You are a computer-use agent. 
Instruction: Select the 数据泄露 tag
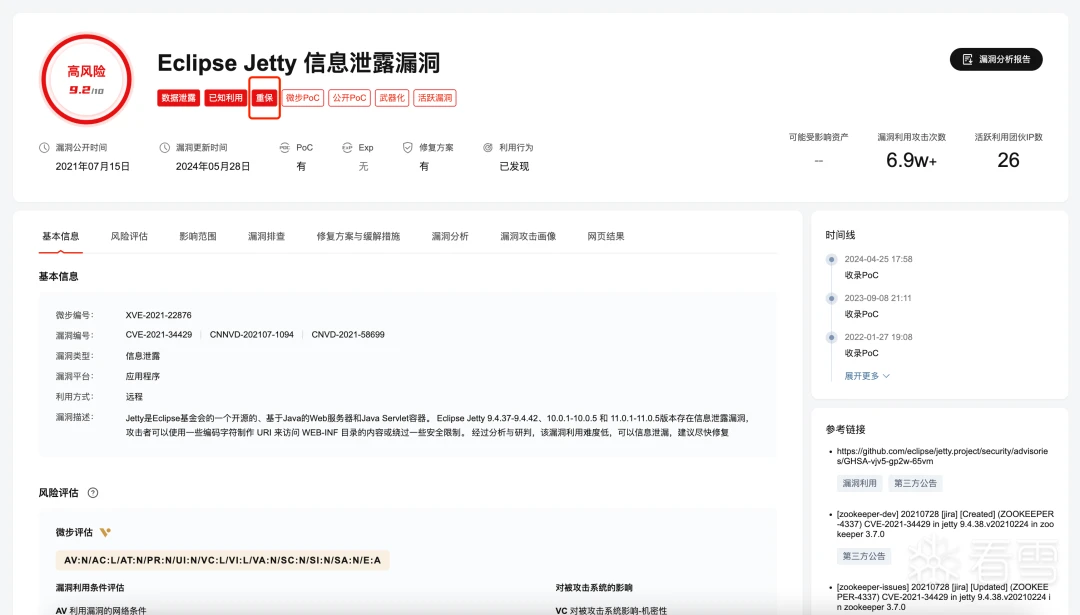click(x=178, y=98)
